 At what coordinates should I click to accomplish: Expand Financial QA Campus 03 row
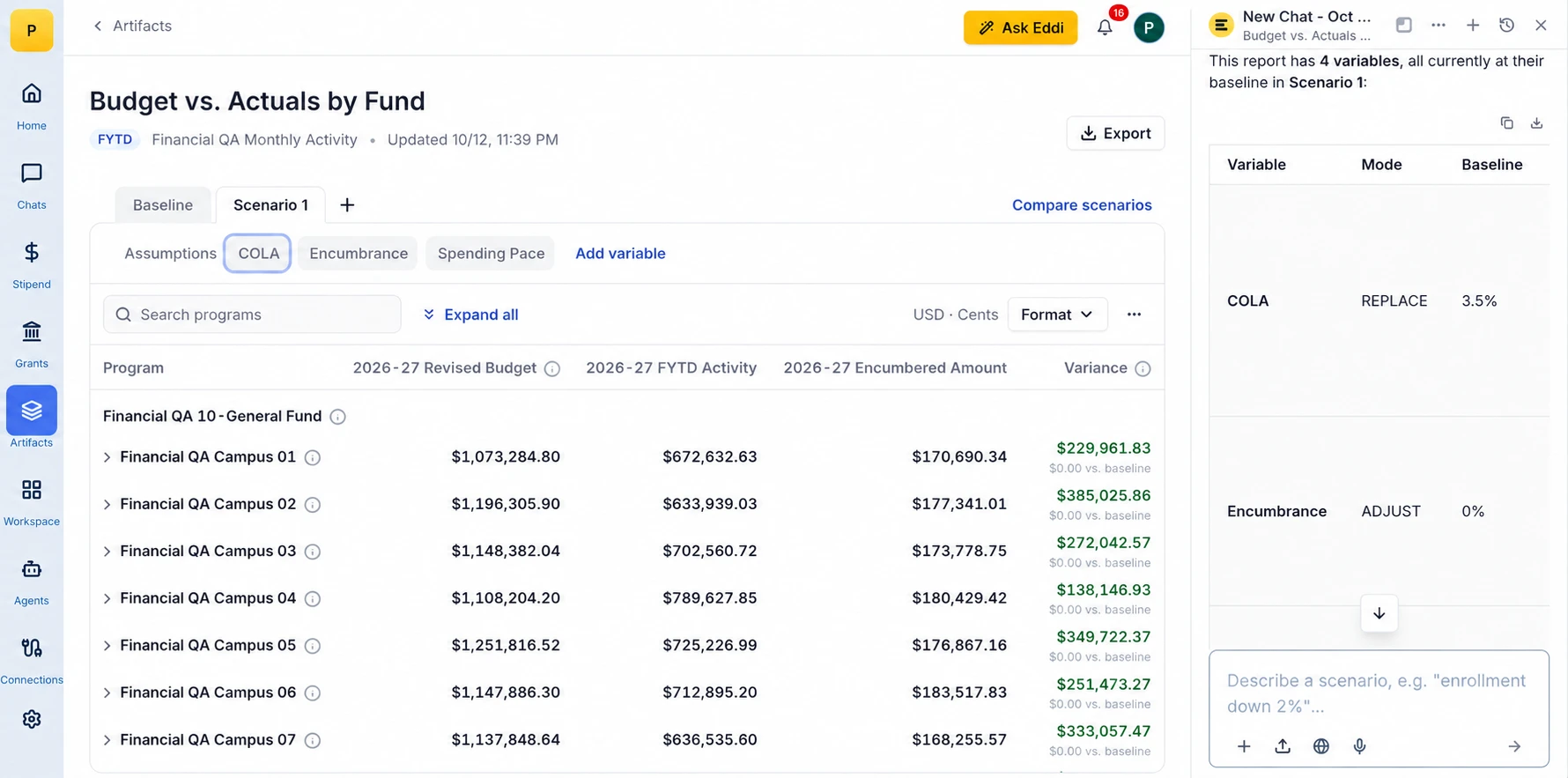[x=107, y=552]
